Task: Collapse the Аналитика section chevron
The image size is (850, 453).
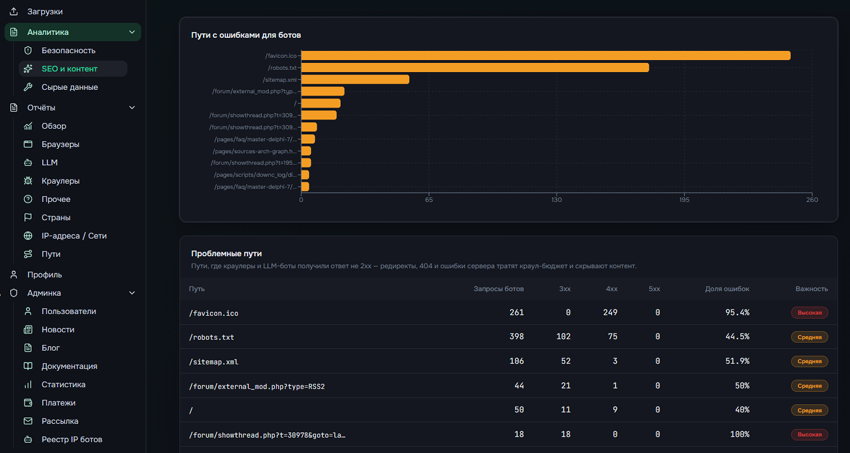Action: pos(132,33)
